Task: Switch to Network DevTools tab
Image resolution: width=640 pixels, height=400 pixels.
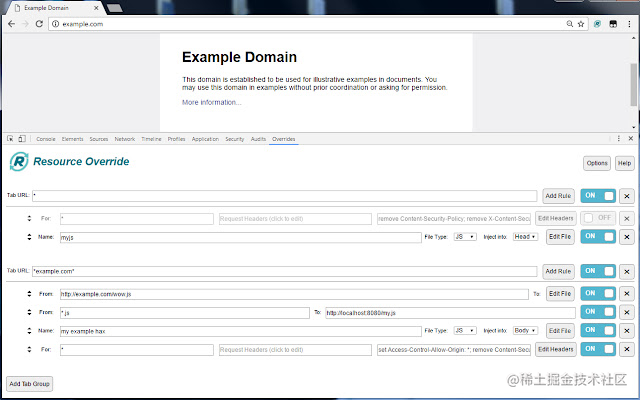Action: coord(124,139)
